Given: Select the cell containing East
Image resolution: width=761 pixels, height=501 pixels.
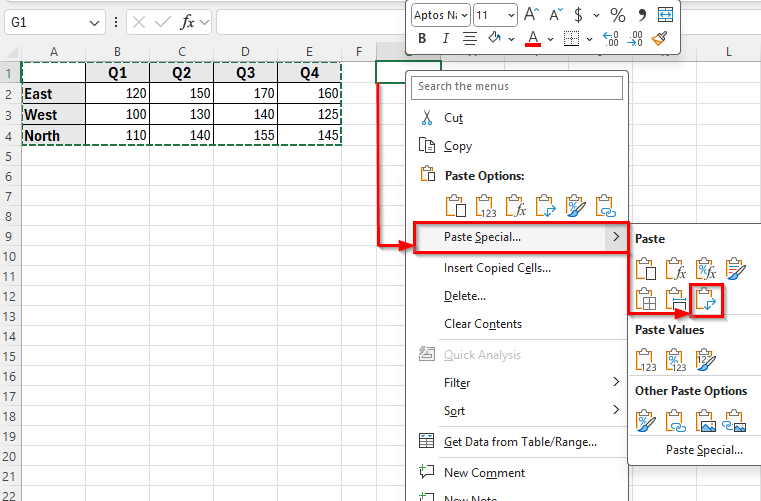Looking at the screenshot, I should pos(54,94).
